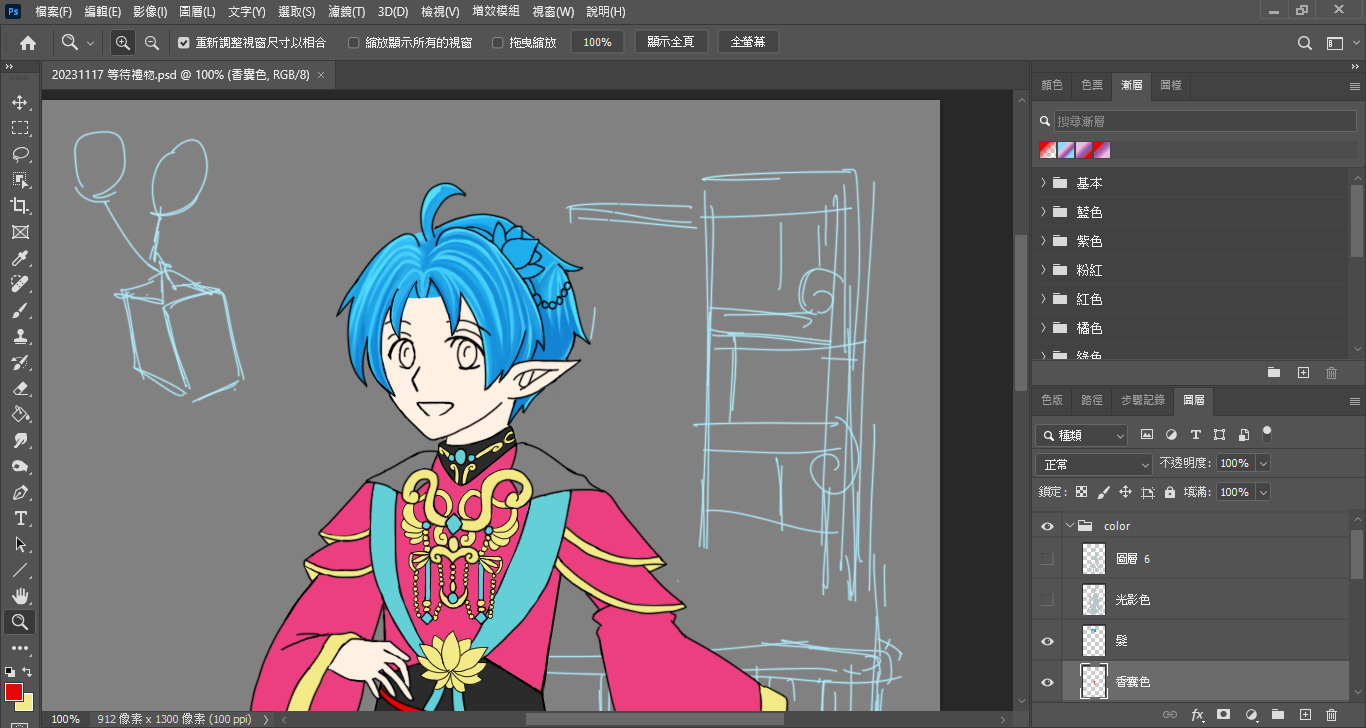Click the zoom out magnifier icon
1366x728 pixels.
(152, 43)
